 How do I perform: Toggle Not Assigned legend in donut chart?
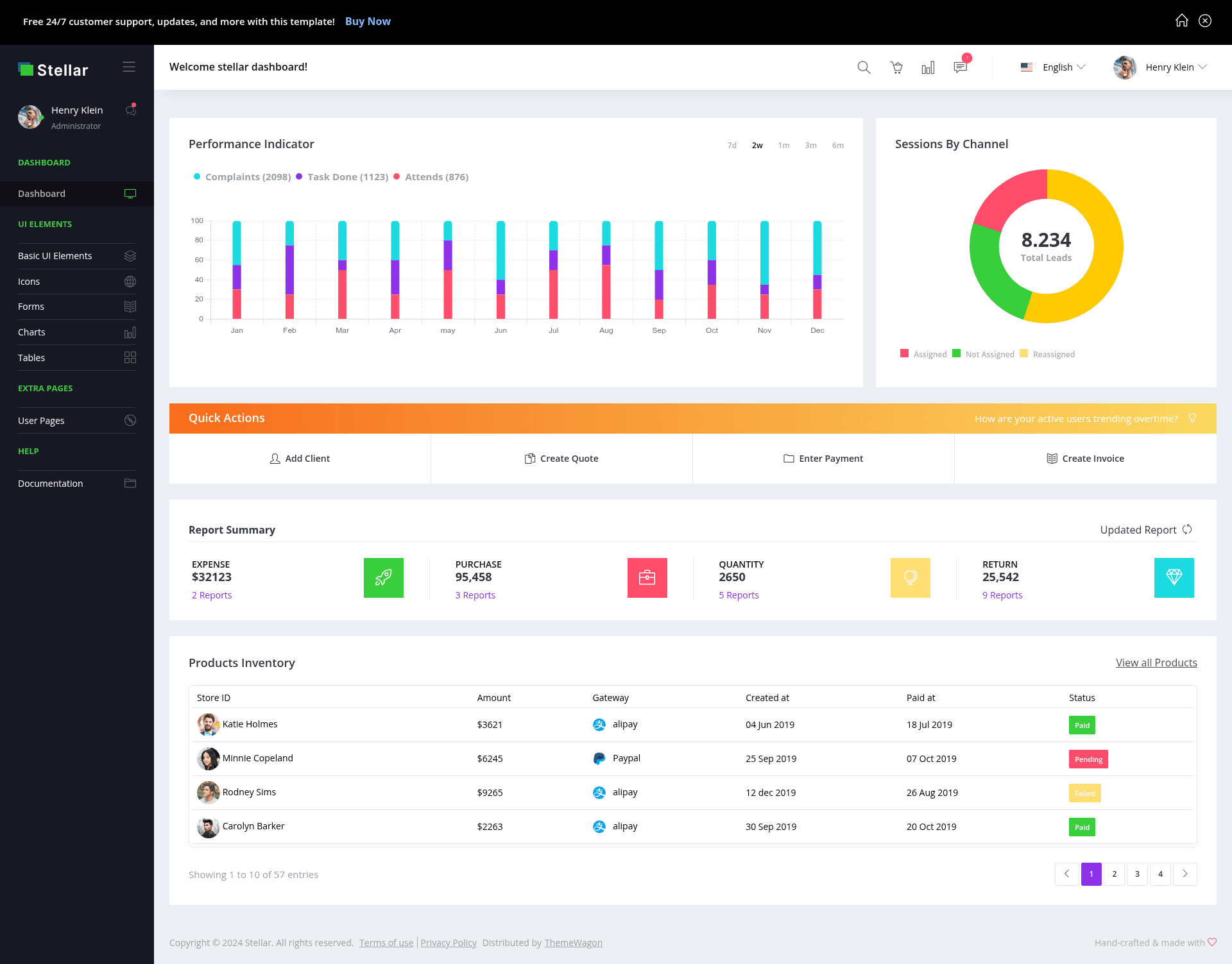tap(984, 354)
